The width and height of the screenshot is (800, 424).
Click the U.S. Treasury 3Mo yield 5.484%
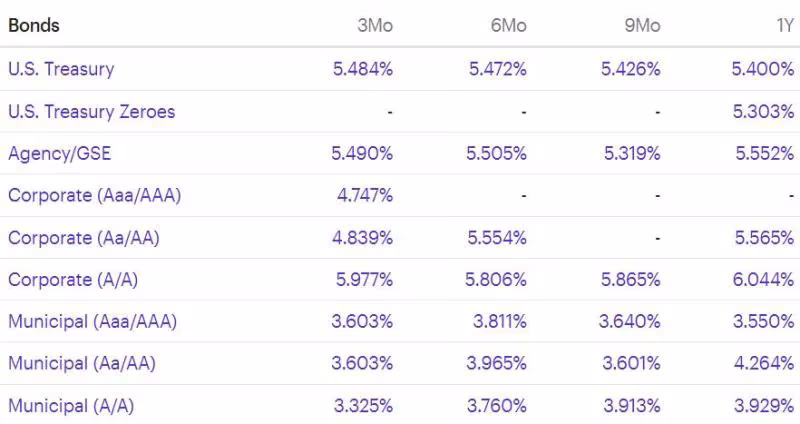[363, 69]
